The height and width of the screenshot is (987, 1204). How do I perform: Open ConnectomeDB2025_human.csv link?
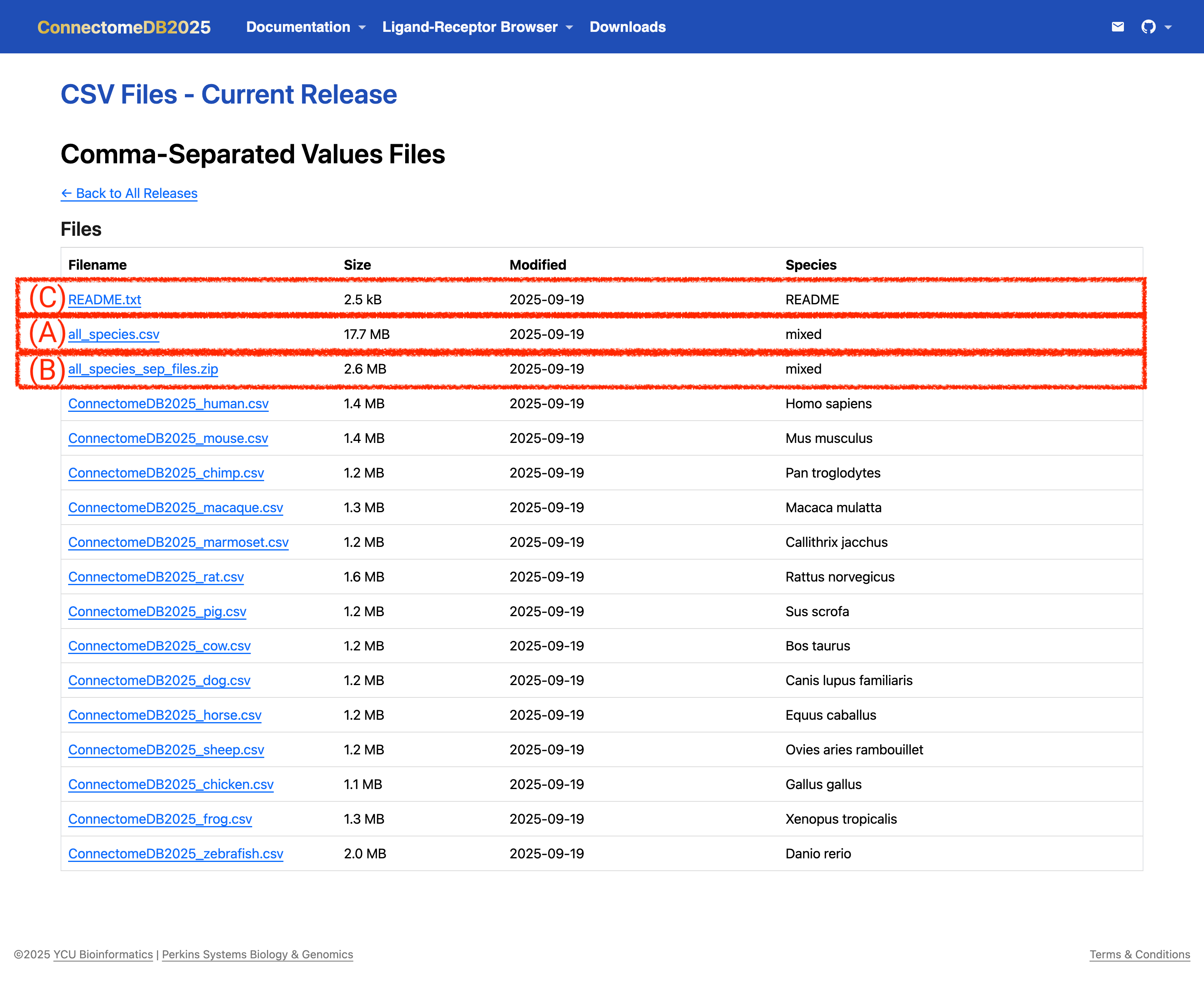(169, 403)
